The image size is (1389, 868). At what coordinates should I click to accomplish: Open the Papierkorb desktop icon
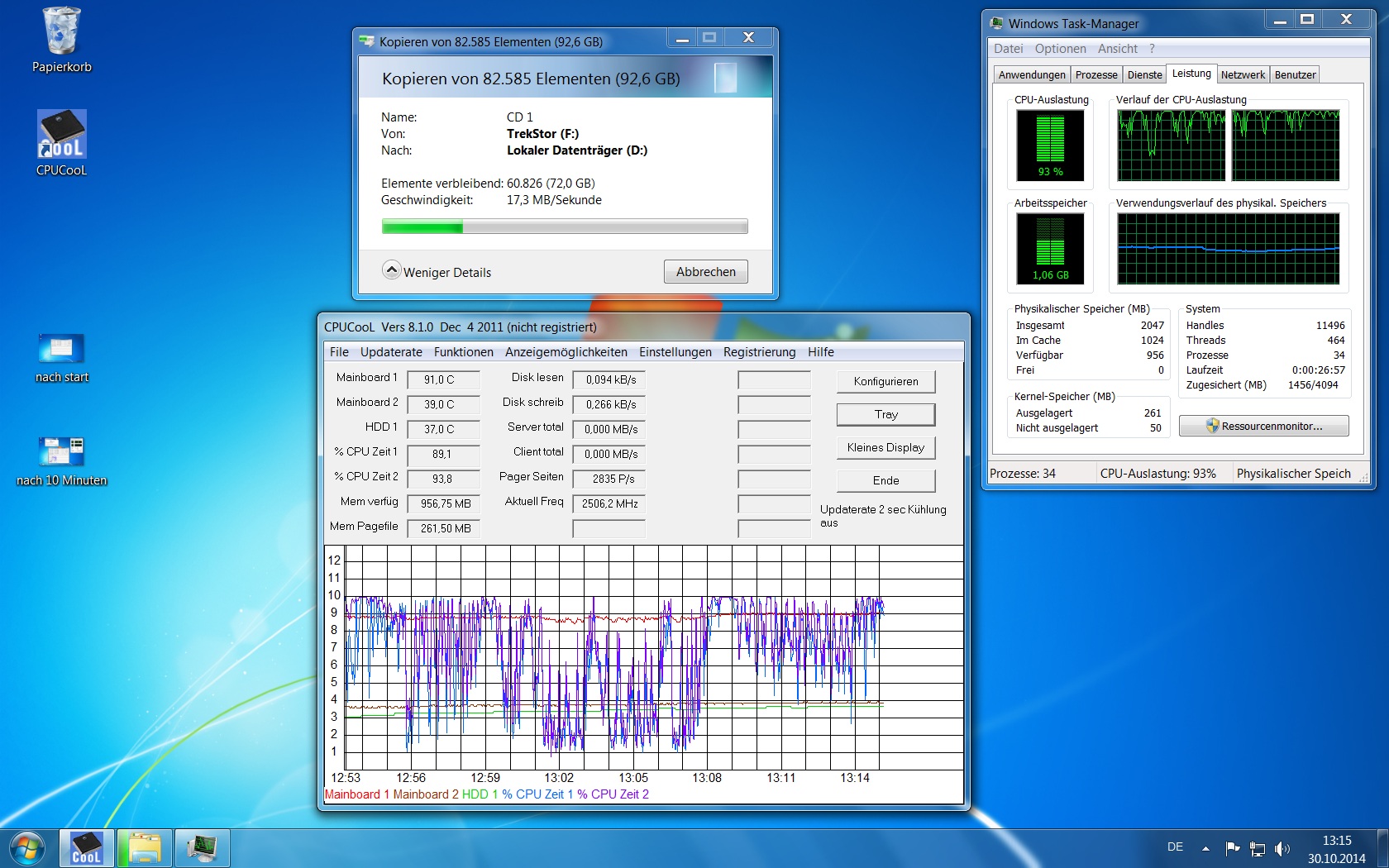[x=61, y=33]
